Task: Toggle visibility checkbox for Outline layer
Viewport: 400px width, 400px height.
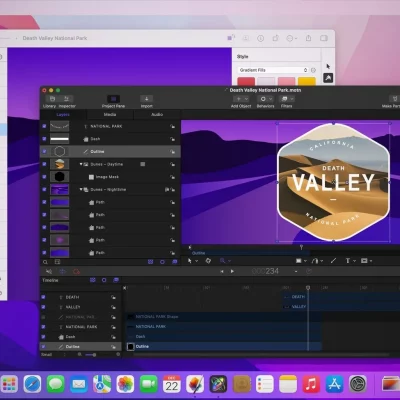Action: click(44, 152)
